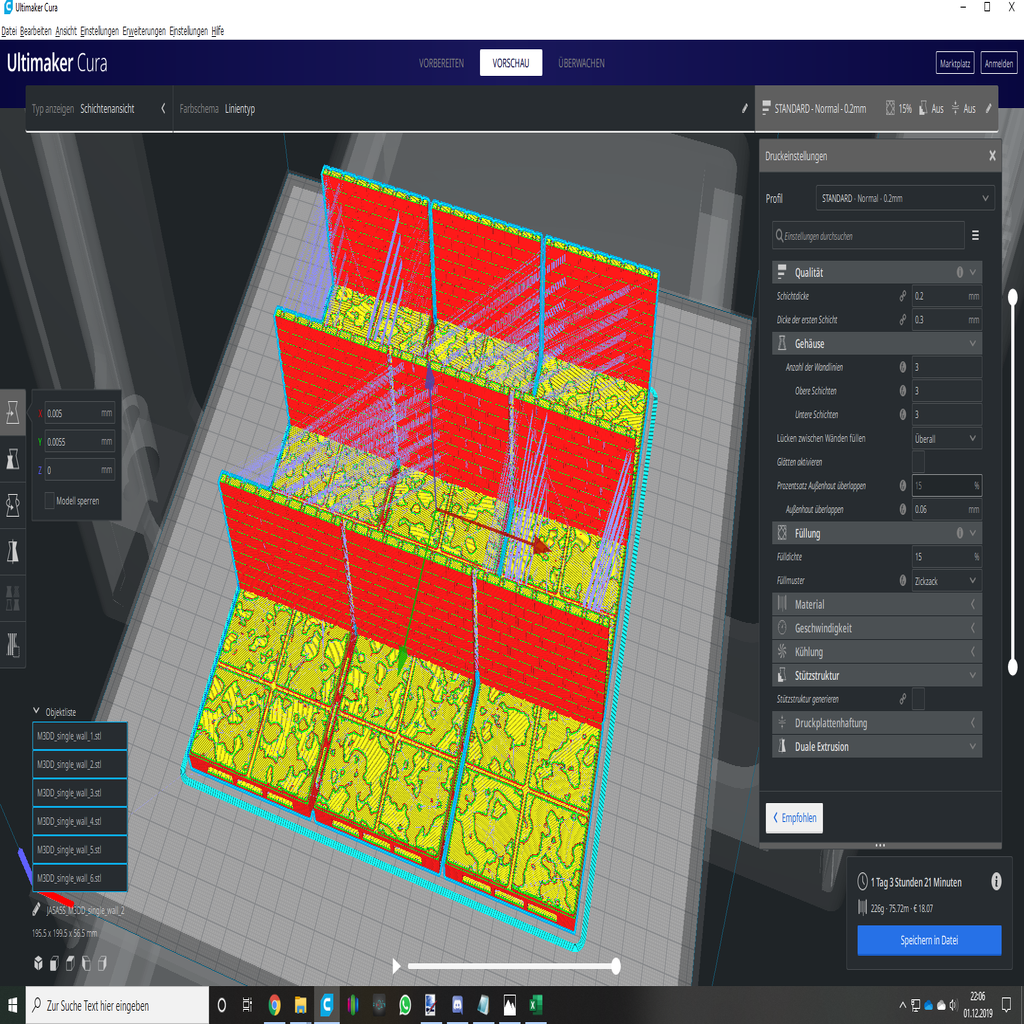The width and height of the screenshot is (1024, 1024).
Task: Click the Speichern in Datei button
Action: click(x=929, y=940)
